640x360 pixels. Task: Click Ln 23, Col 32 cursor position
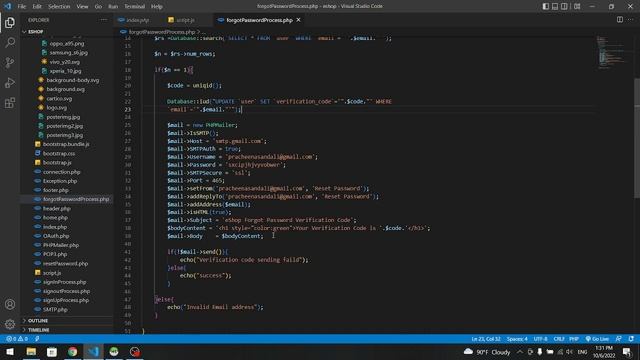click(x=486, y=339)
